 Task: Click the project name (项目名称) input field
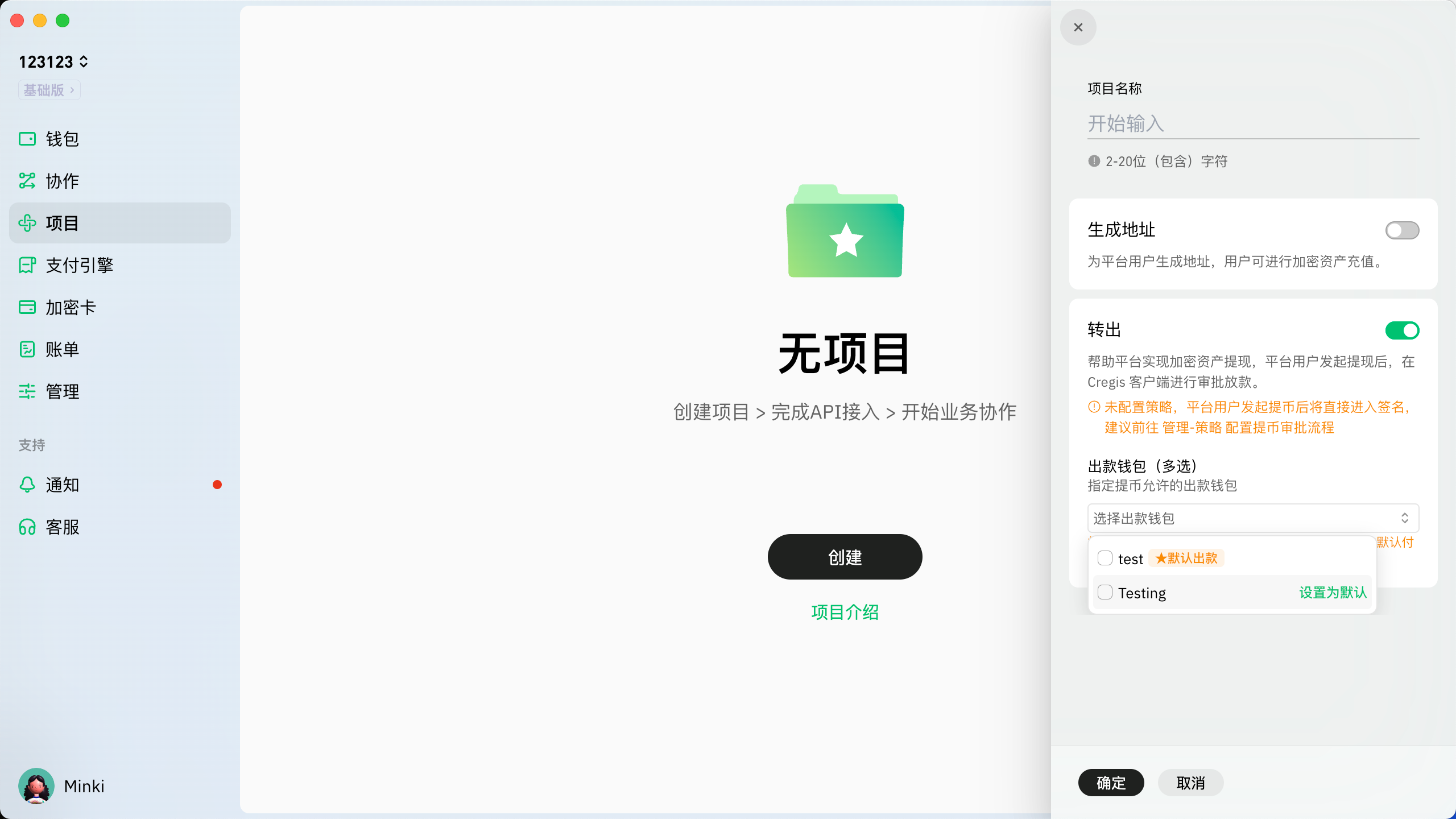1252,123
